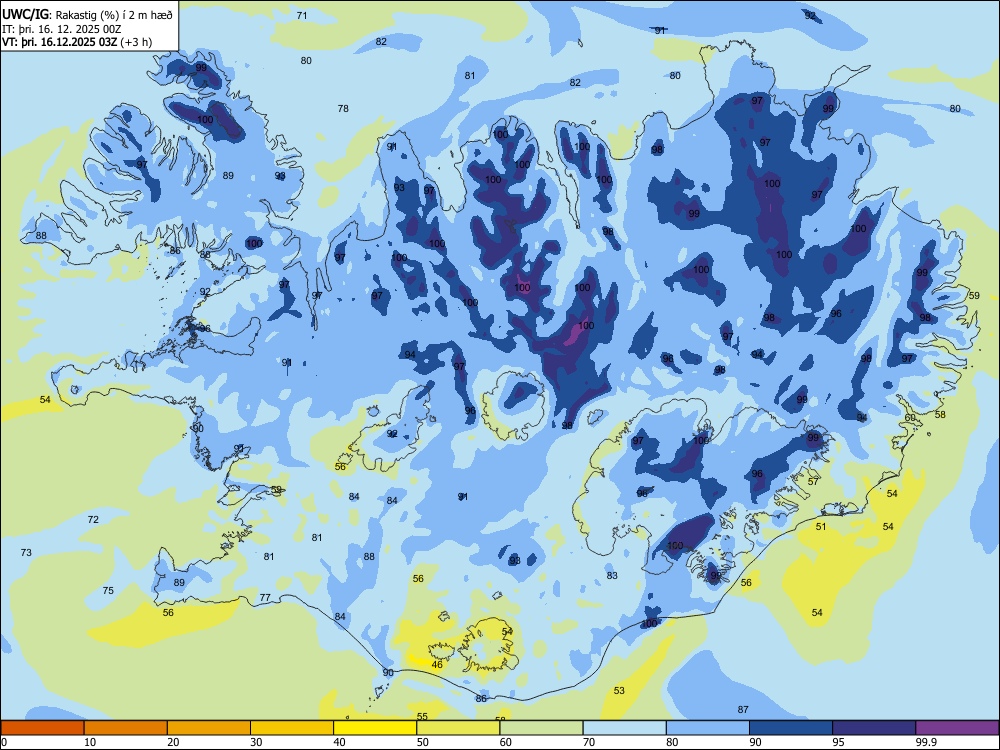Select the purple 99.9+ legend swatch
The image size is (1000, 750).
pyautogui.click(x=957, y=728)
